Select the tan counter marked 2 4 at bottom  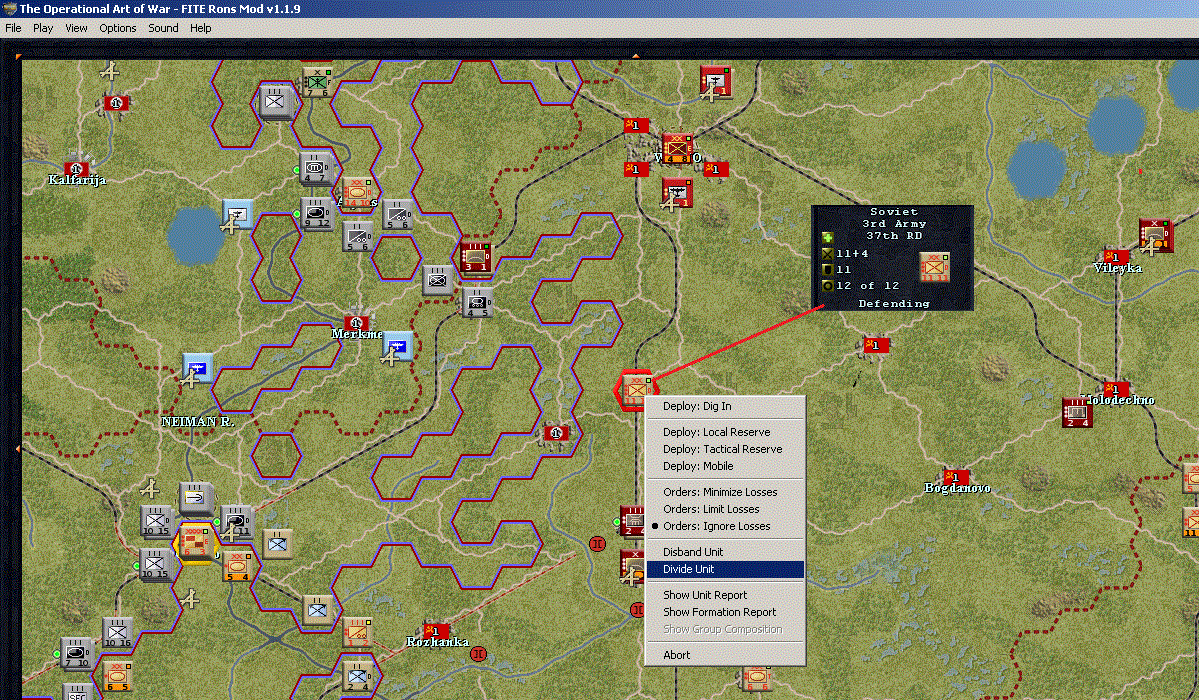point(357,676)
